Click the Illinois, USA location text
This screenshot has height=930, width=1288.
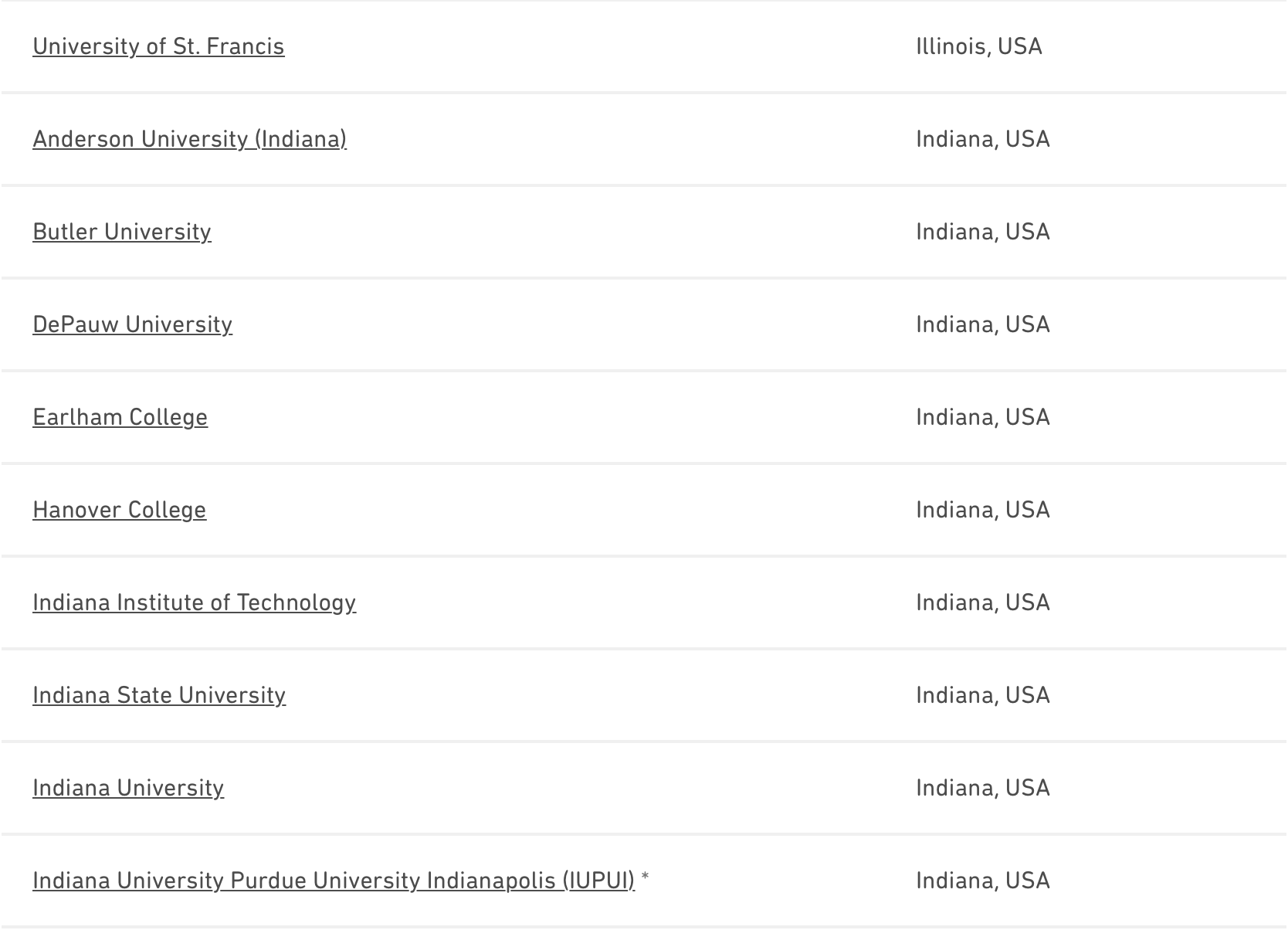tap(978, 47)
